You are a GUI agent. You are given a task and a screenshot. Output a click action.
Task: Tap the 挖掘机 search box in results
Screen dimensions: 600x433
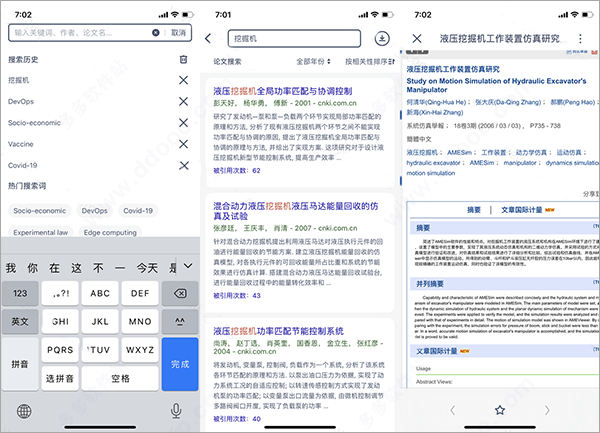tap(294, 38)
